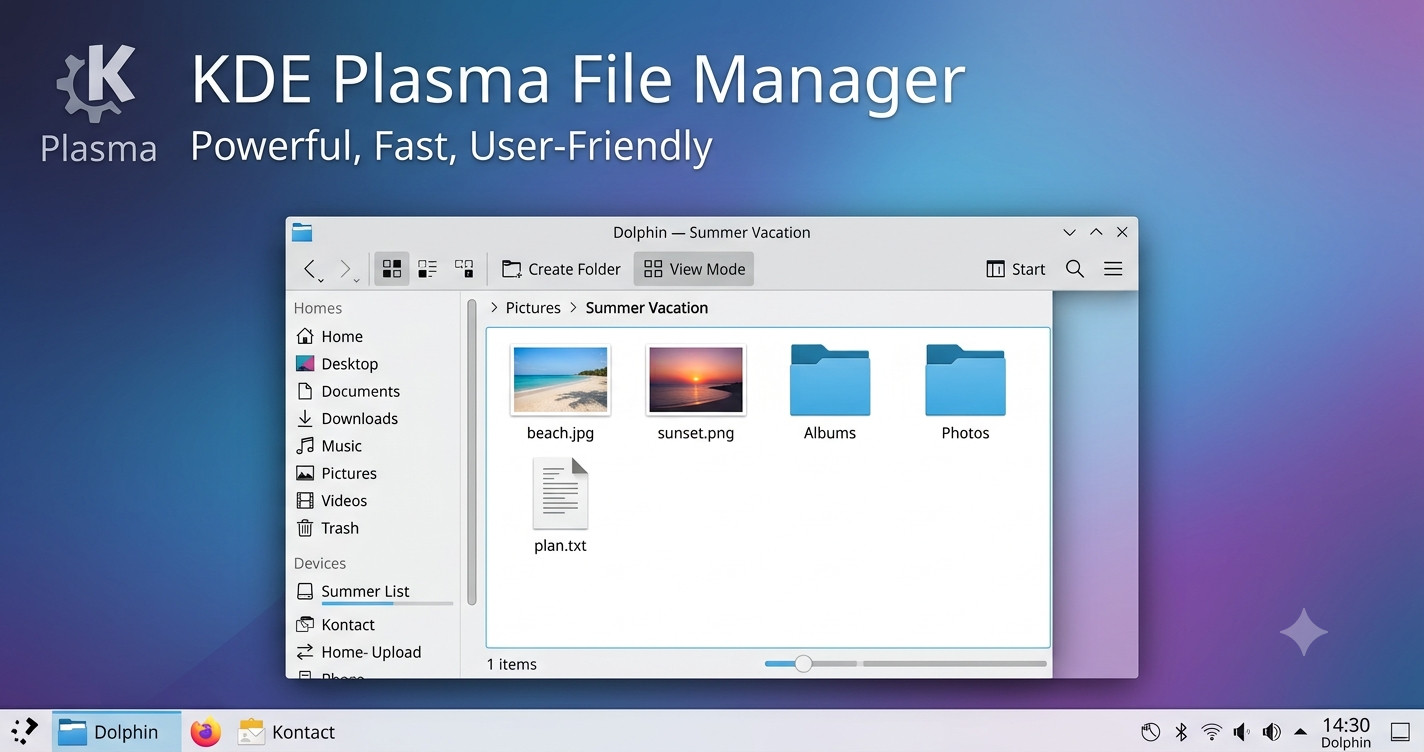Launch Firefox from the taskbar
The image size is (1424, 752).
[206, 732]
